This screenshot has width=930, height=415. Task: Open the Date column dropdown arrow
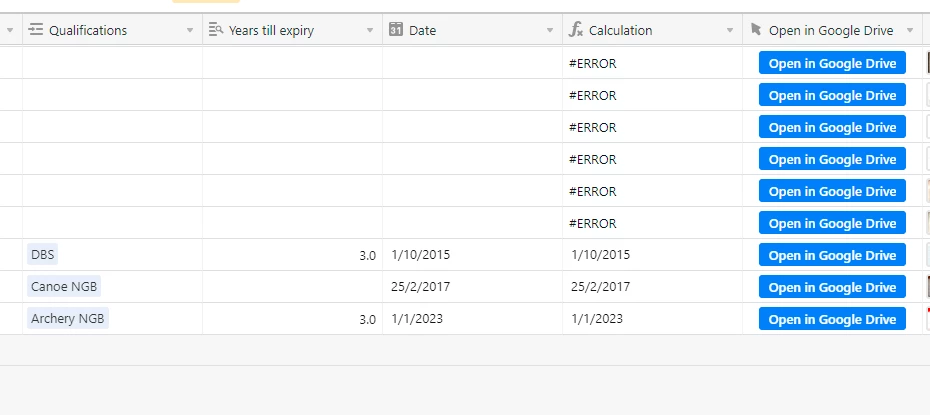coord(550,31)
